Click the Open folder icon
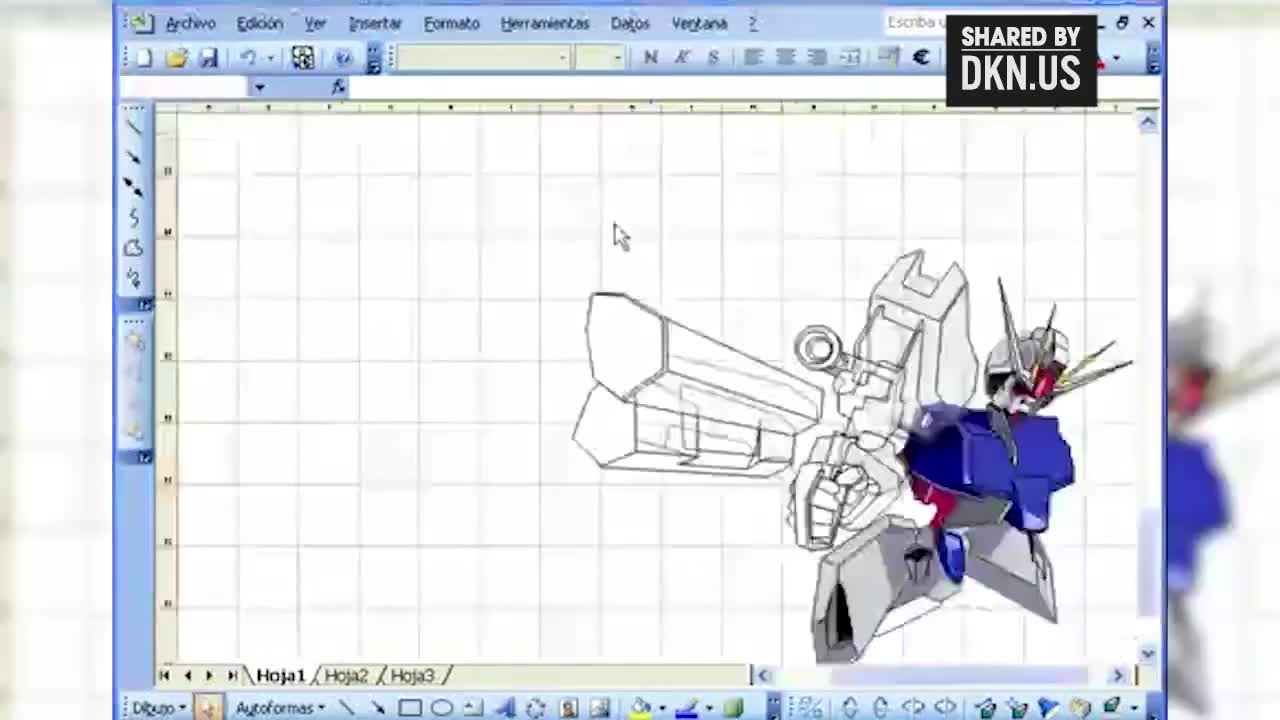This screenshot has width=1280, height=720. point(176,58)
